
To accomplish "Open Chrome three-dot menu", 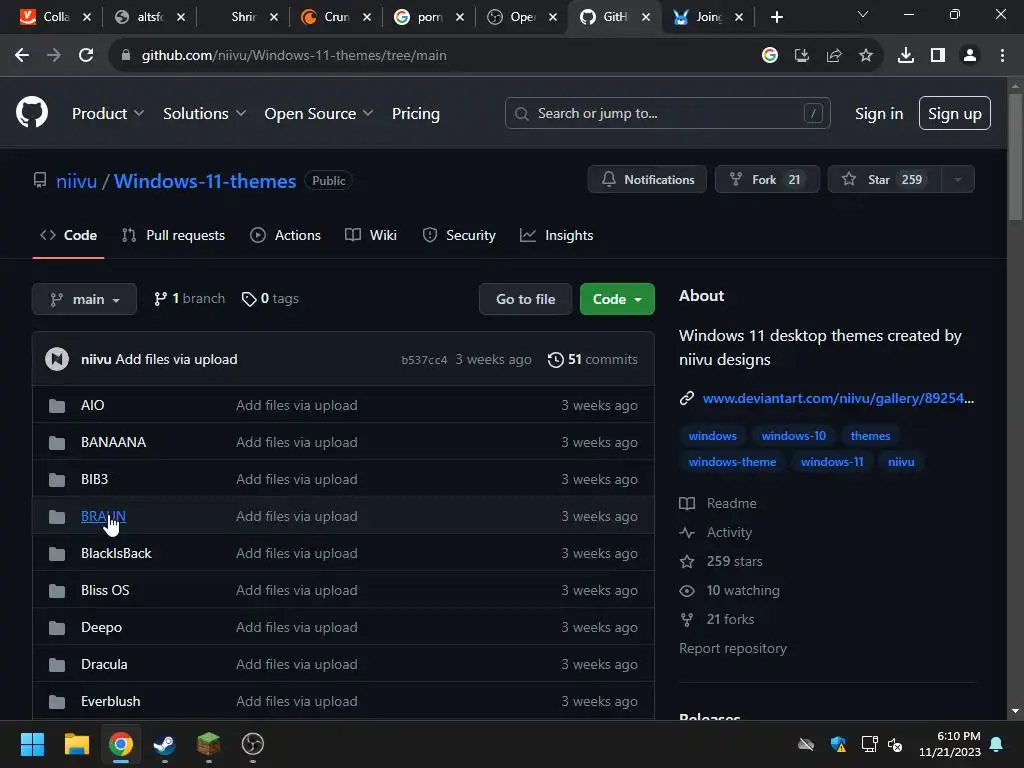I will [x=1002, y=56].
